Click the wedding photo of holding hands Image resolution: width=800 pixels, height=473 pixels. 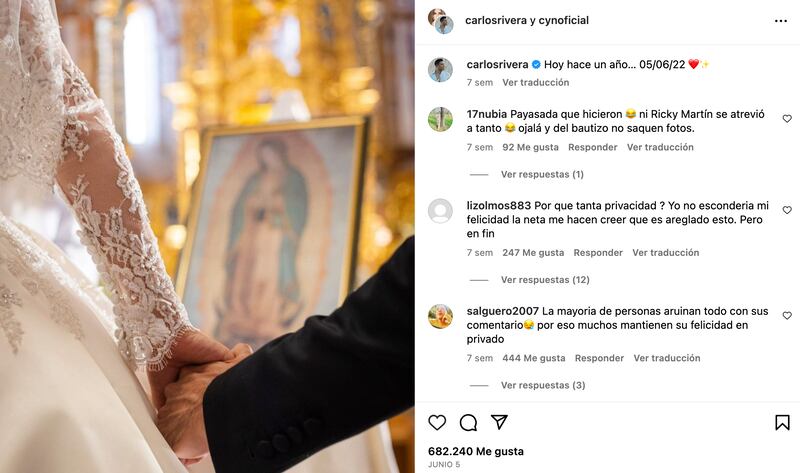click(x=207, y=236)
